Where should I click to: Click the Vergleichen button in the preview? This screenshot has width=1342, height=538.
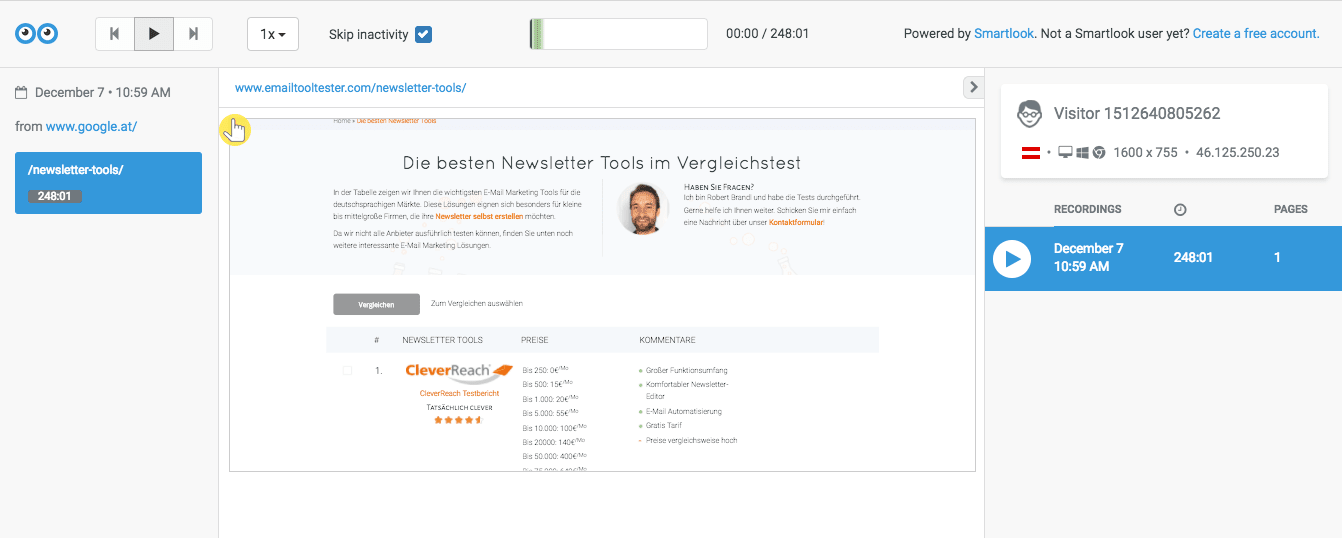[x=376, y=304]
